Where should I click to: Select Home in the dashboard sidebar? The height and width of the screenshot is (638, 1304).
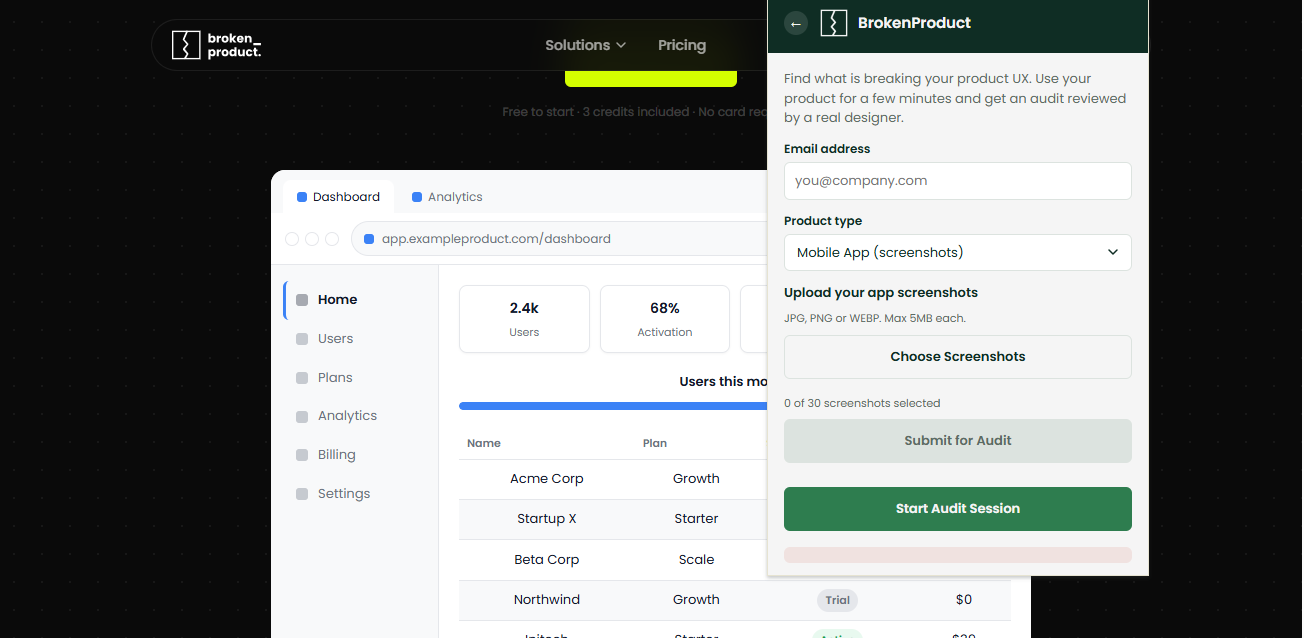point(338,300)
